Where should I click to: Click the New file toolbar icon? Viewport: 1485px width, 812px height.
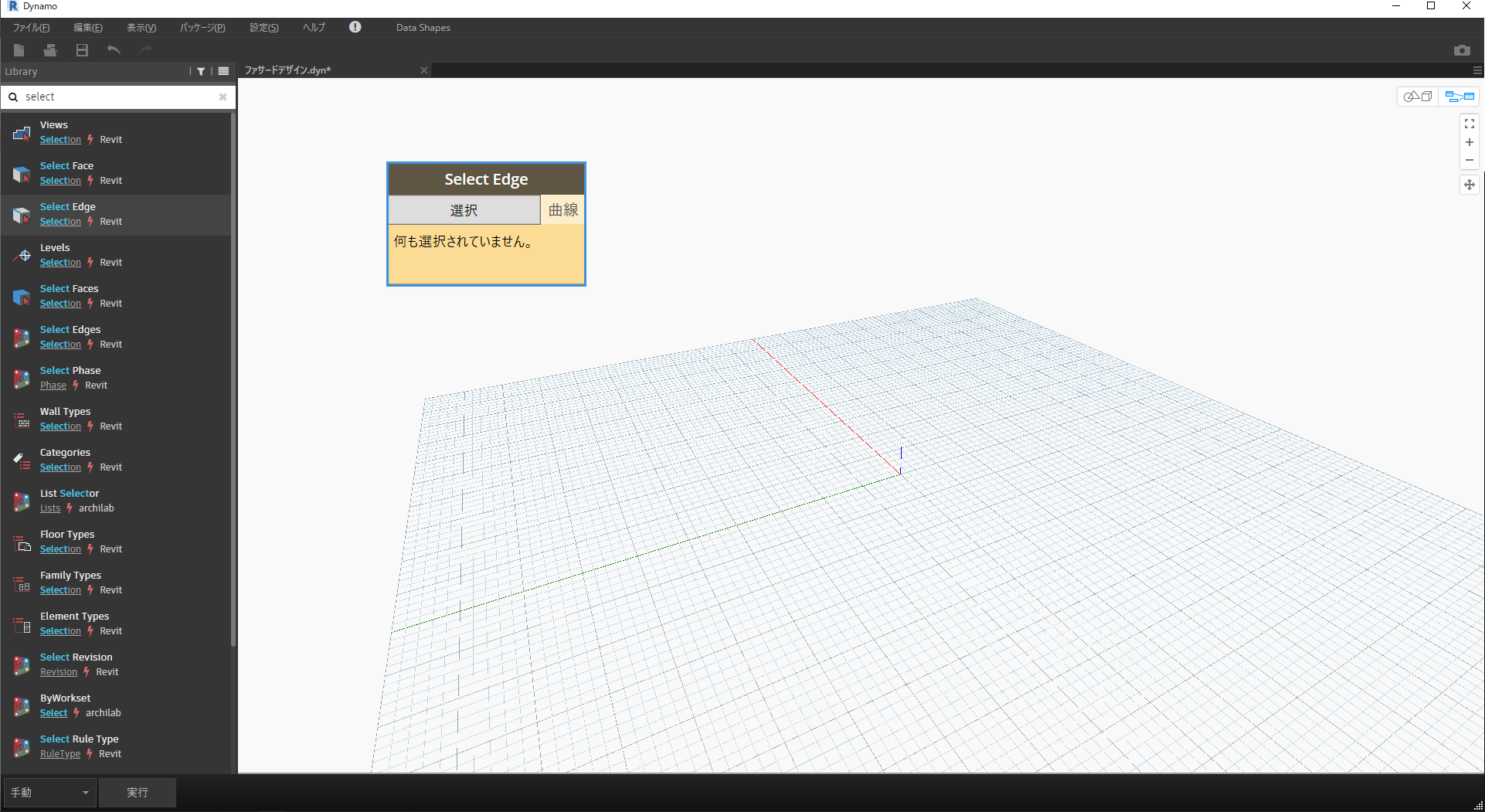19,50
